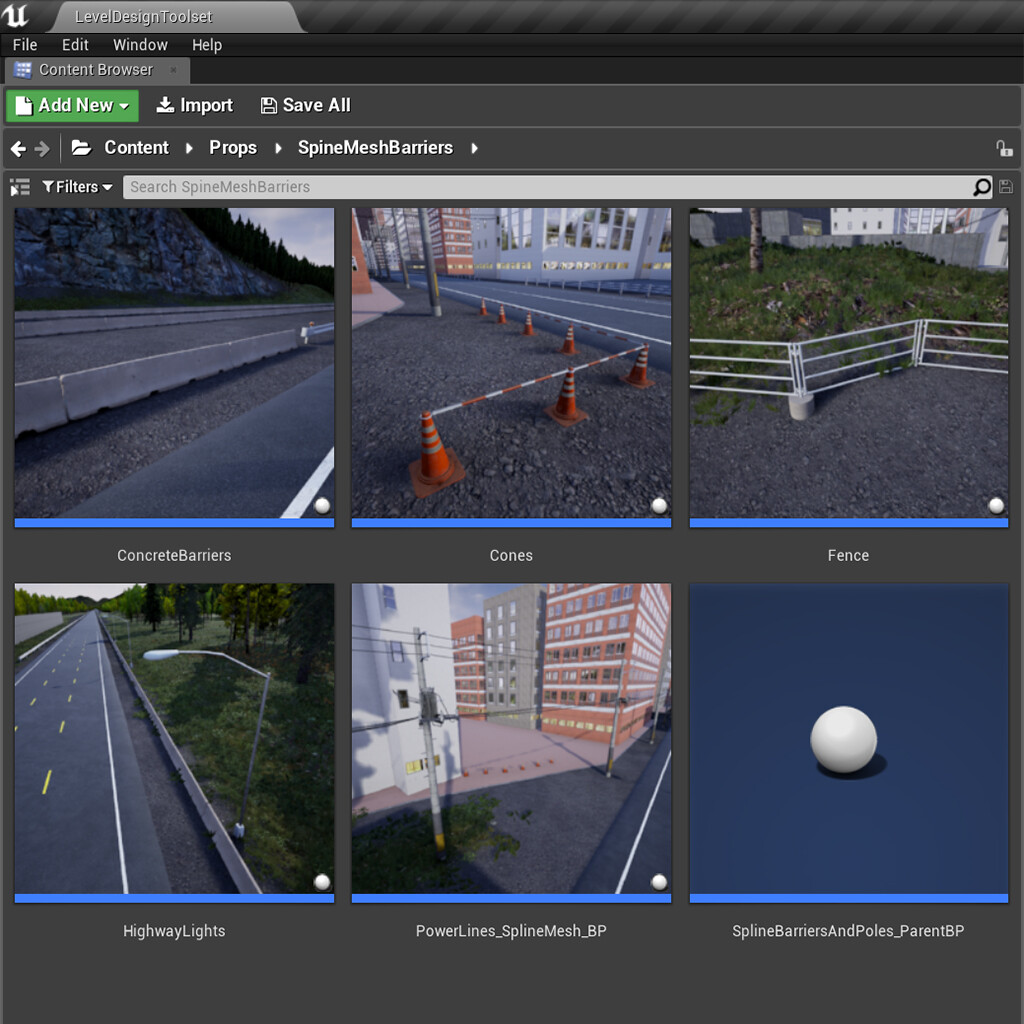Click the folder icon in the breadcrumb path
This screenshot has width=1024, height=1024.
pyautogui.click(x=80, y=147)
